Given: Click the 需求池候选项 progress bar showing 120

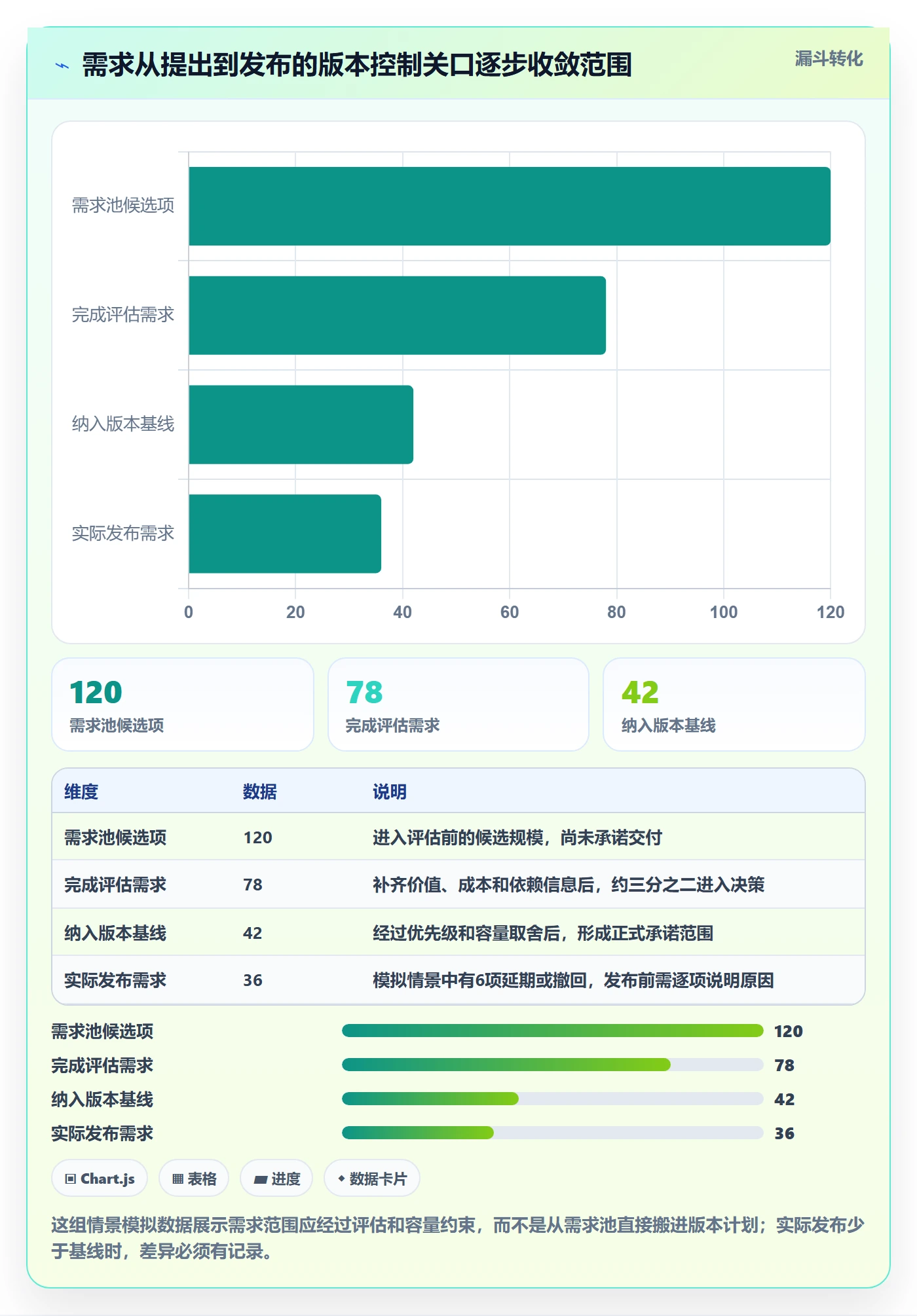Looking at the screenshot, I should [552, 1031].
